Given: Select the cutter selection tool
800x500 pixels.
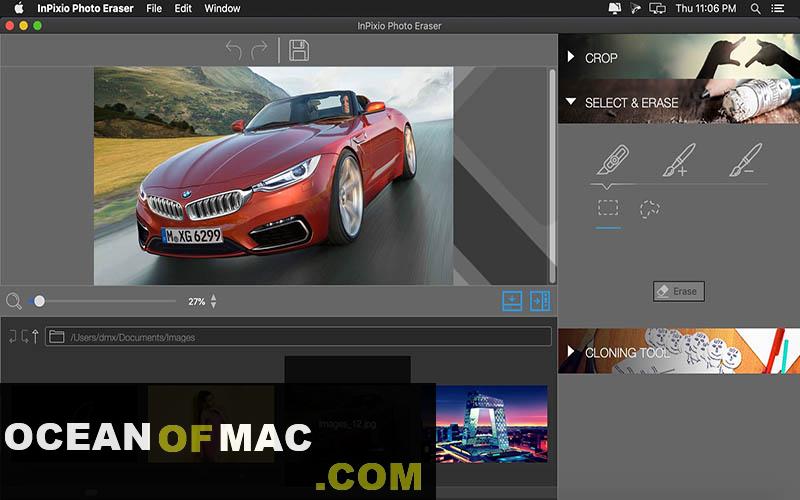Looking at the screenshot, I should click(613, 160).
